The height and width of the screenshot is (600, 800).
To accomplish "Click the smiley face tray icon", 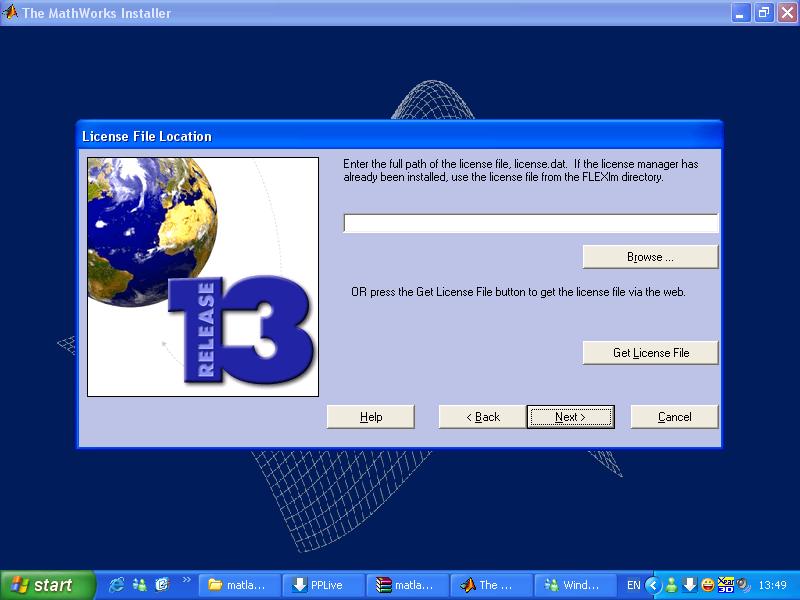I will [708, 585].
